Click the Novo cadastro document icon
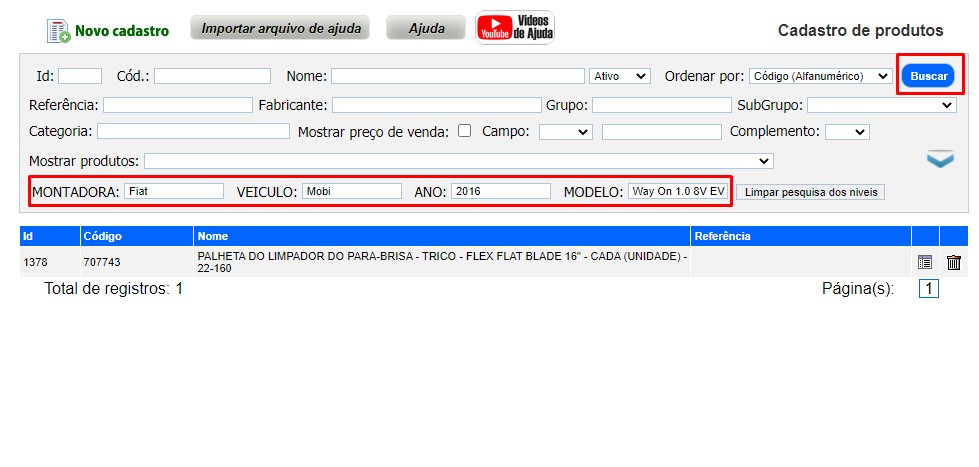The width and height of the screenshot is (979, 467). click(x=59, y=31)
